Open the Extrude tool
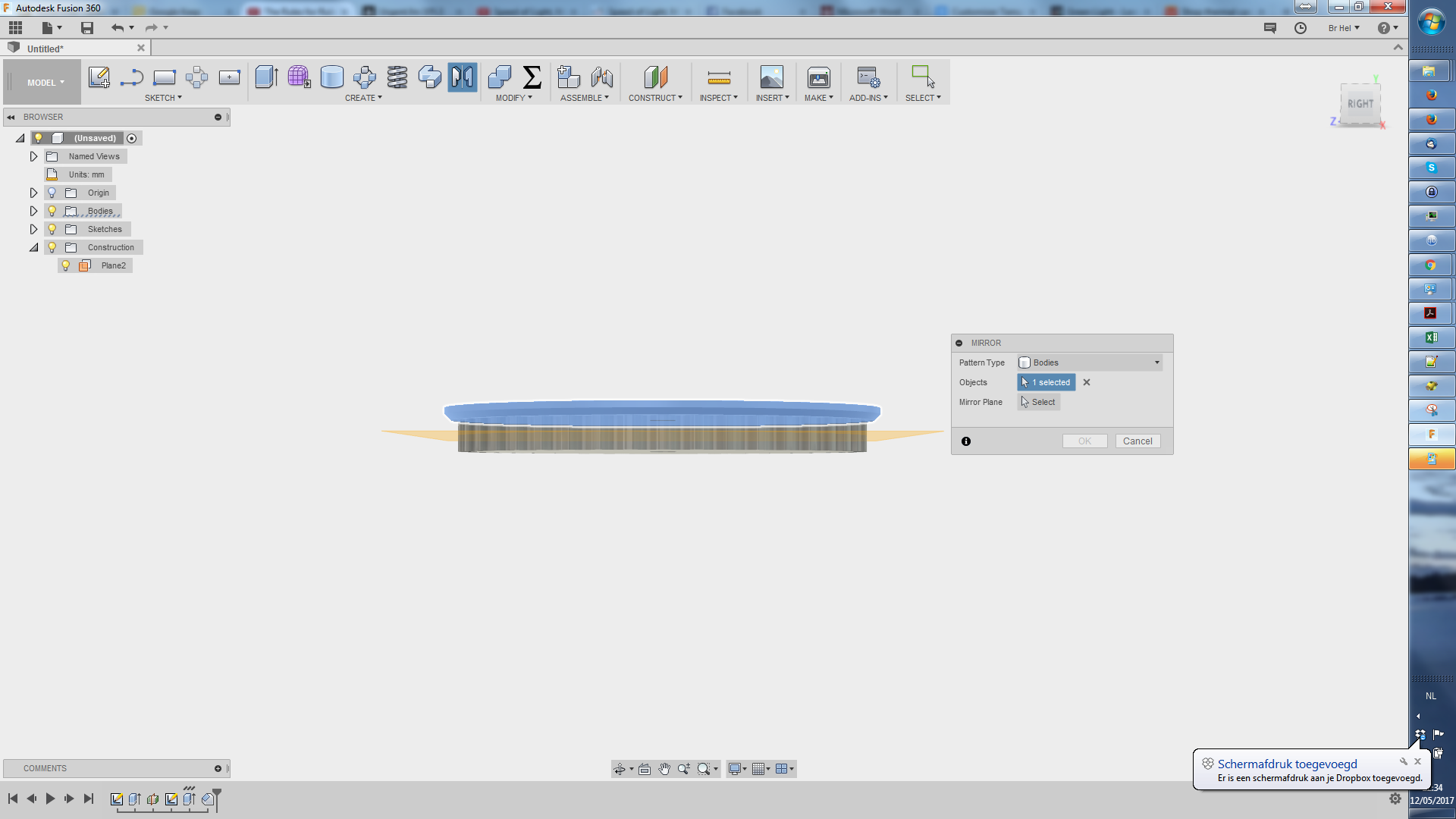Screen dimensions: 1456x819 coord(266,77)
